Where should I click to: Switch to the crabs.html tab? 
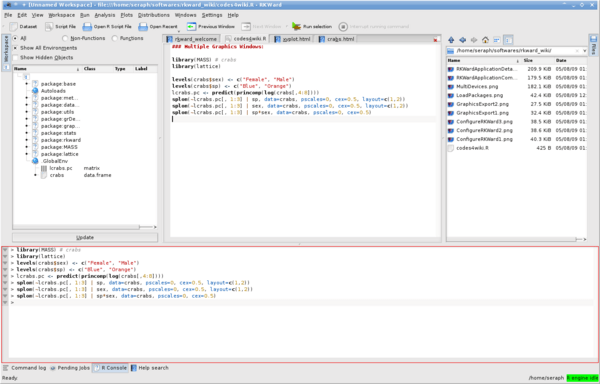click(x=337, y=39)
